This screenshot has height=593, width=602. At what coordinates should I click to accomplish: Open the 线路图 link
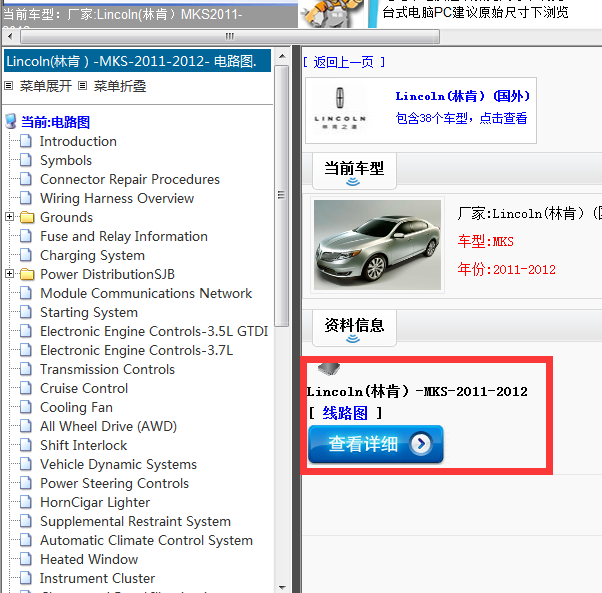tap(345, 413)
